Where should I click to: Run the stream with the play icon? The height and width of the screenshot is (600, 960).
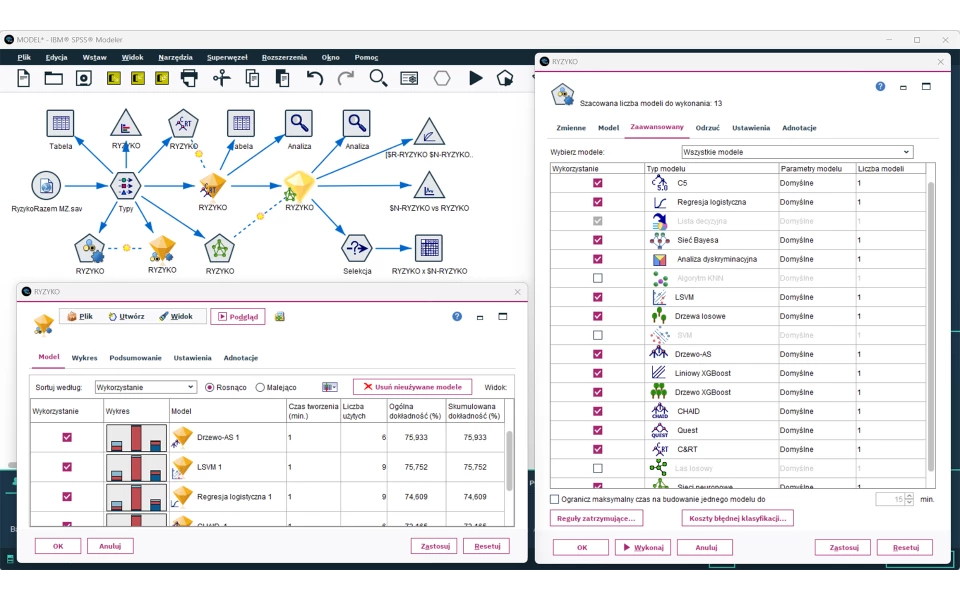coord(476,78)
